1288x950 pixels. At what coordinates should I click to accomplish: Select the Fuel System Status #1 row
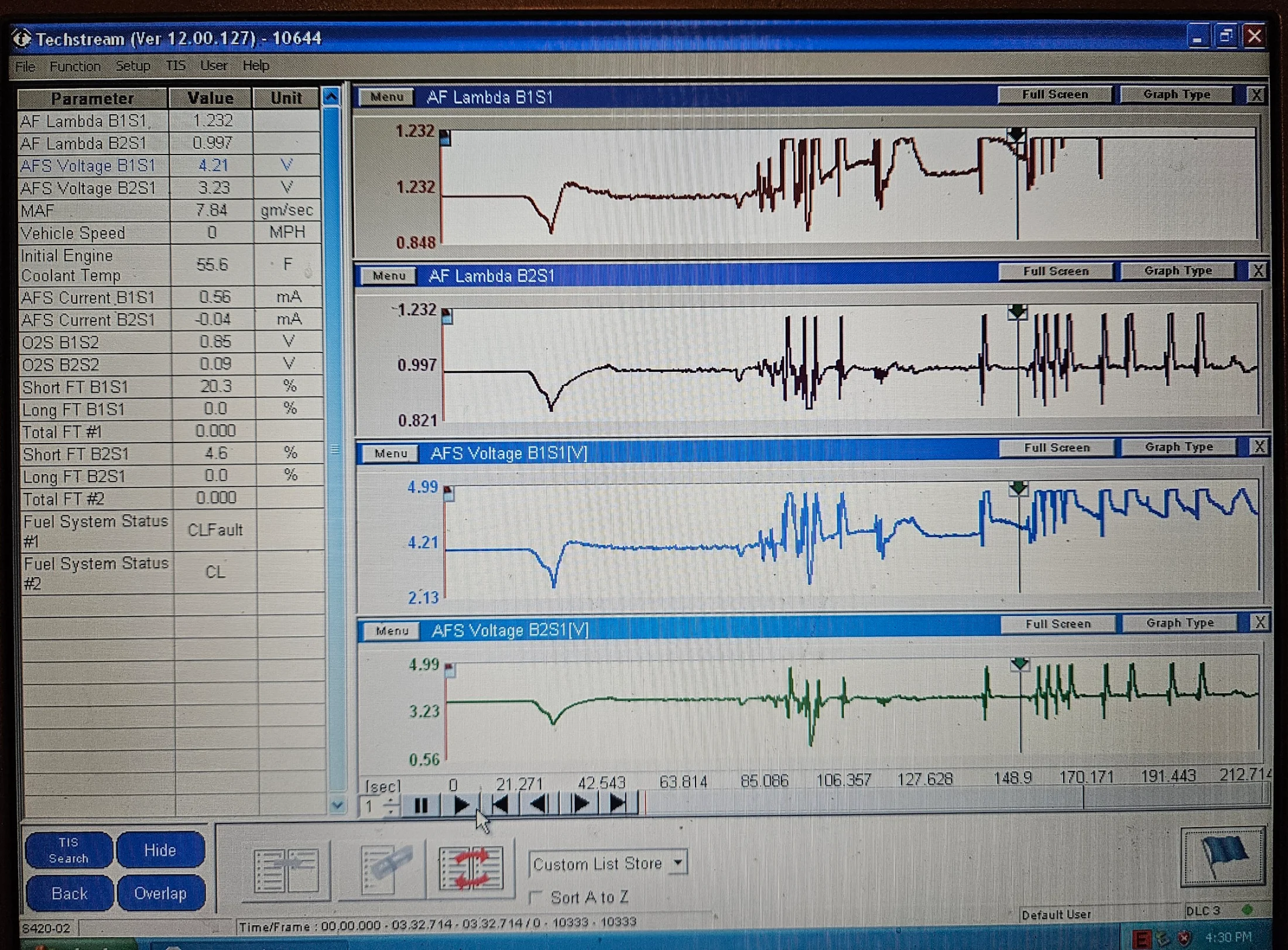[172, 530]
